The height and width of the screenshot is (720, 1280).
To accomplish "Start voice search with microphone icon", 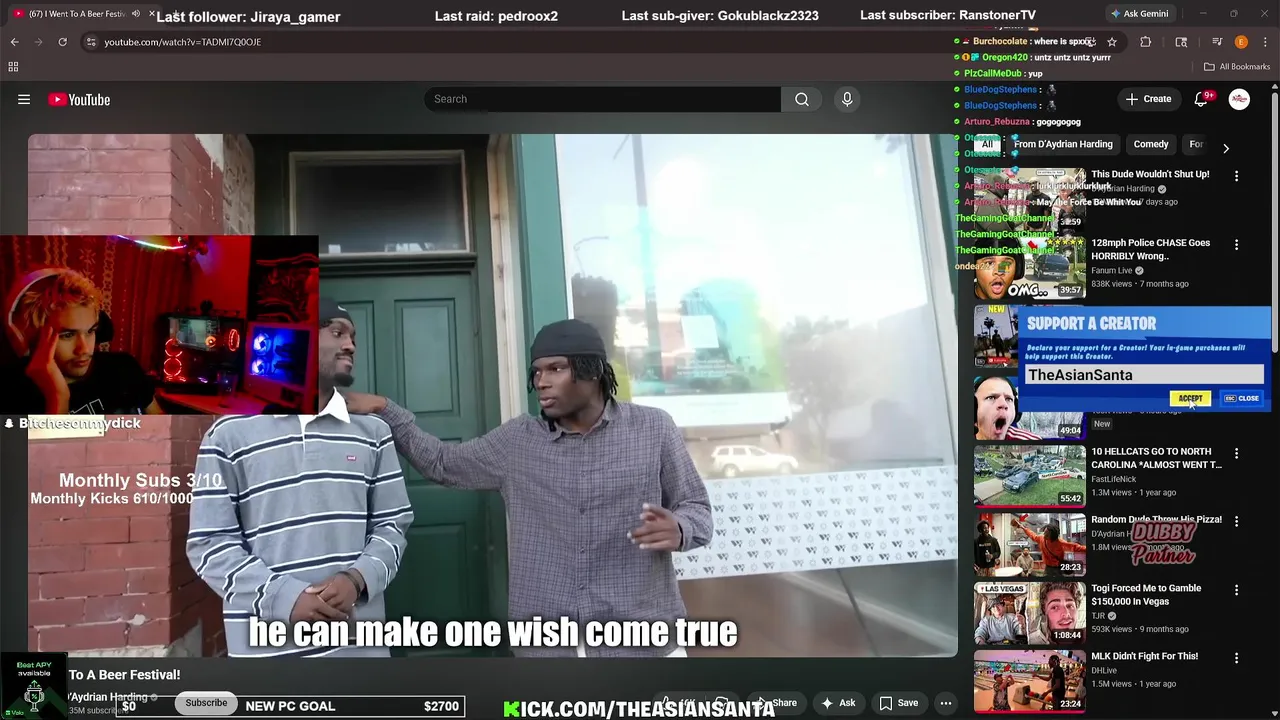I will pyautogui.click(x=847, y=99).
